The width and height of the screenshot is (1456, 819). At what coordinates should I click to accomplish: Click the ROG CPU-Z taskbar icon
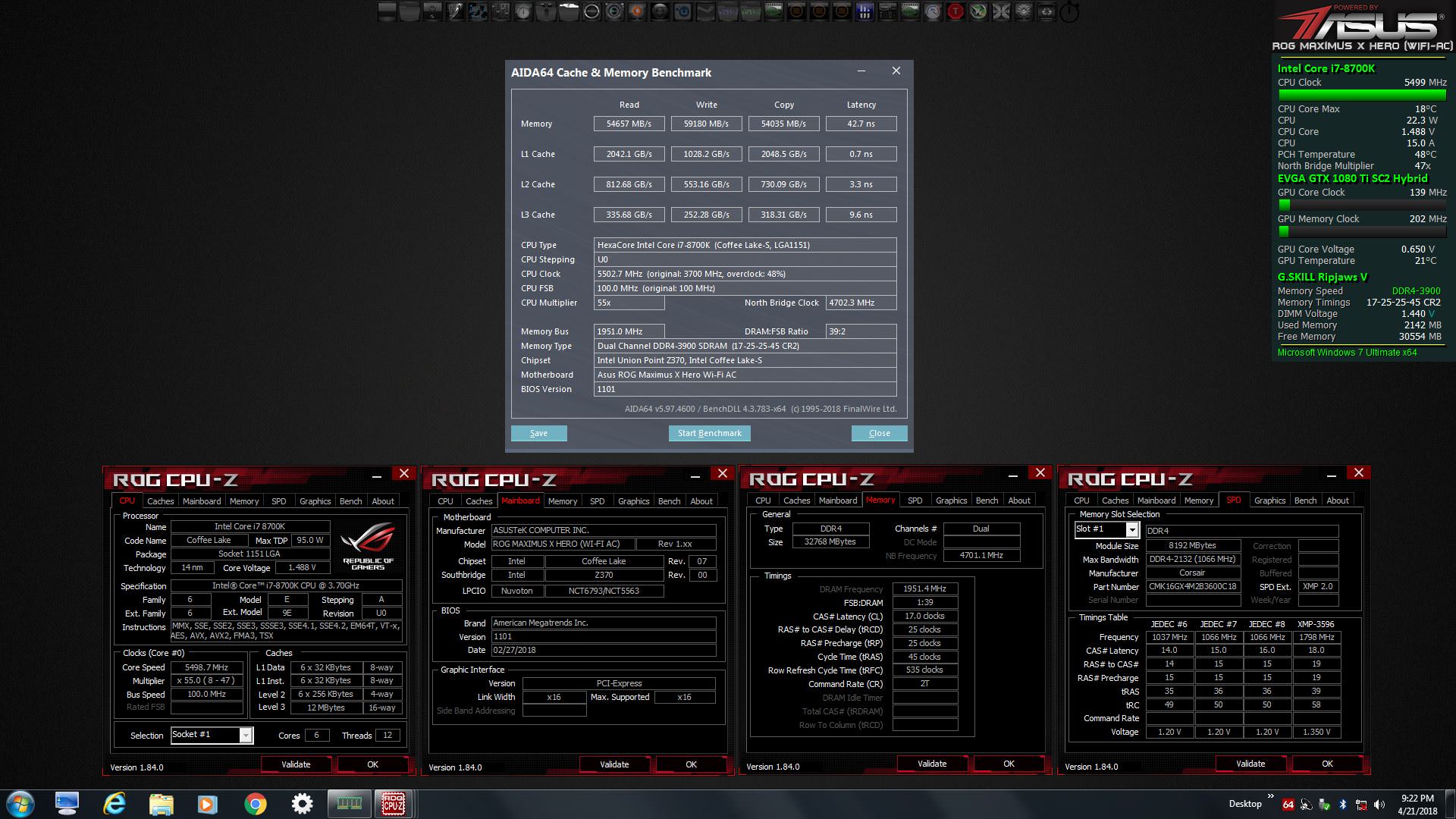click(394, 803)
